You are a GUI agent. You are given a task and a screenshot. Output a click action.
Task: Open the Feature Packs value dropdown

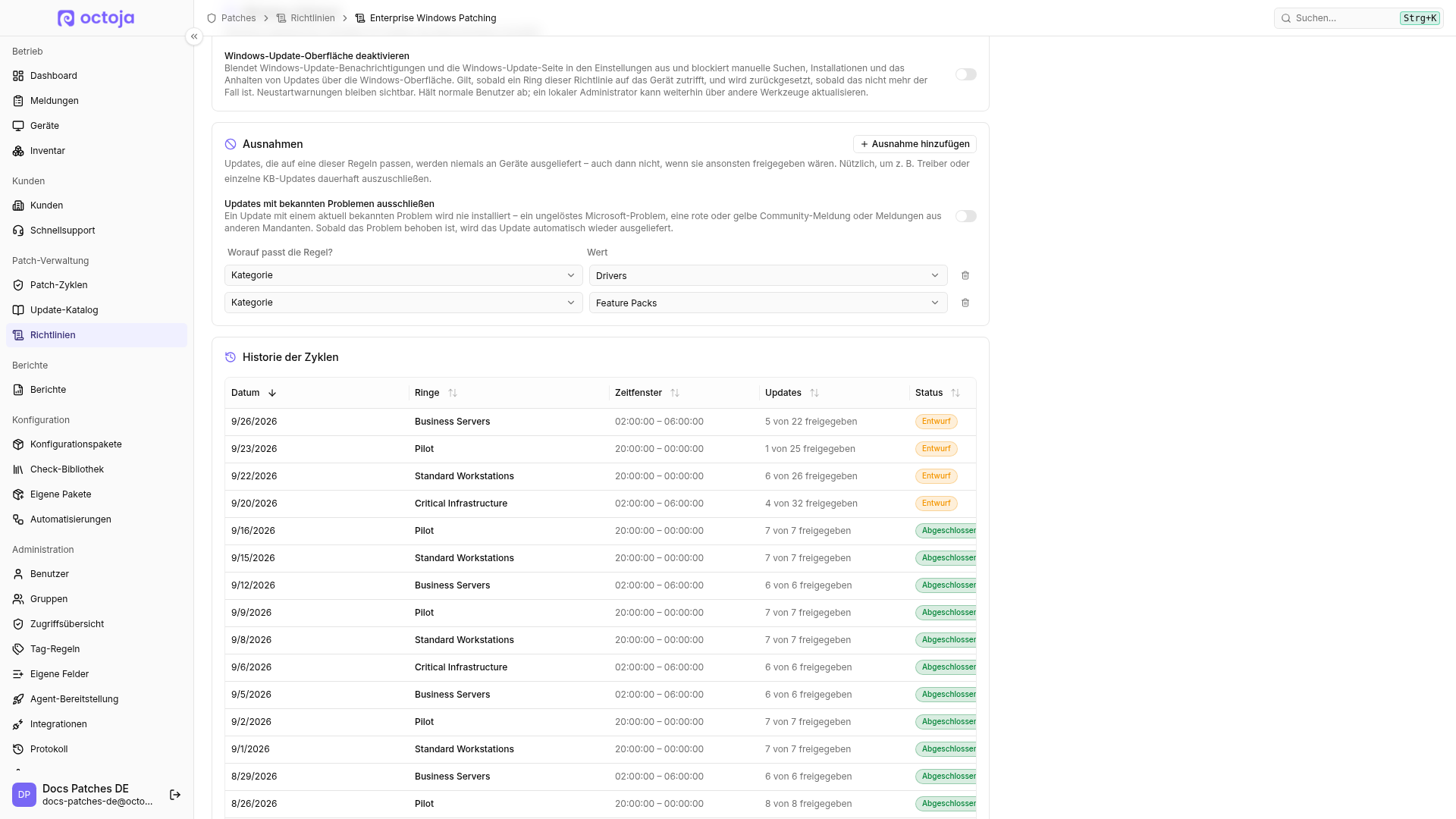point(768,303)
